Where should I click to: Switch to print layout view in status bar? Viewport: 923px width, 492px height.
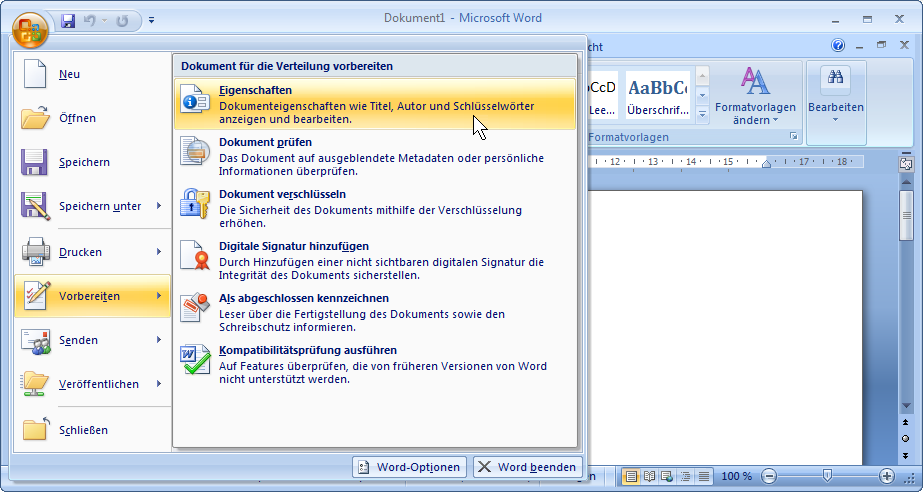(631, 476)
